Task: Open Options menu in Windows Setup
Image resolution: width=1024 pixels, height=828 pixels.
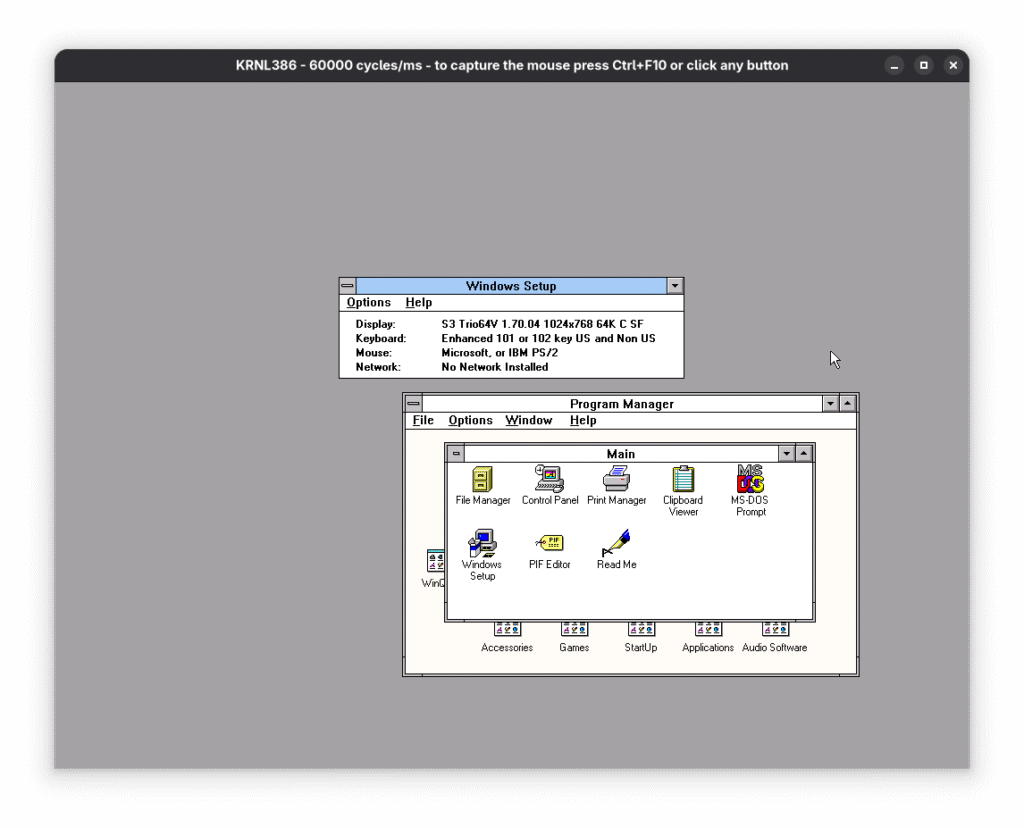Action: coord(368,302)
